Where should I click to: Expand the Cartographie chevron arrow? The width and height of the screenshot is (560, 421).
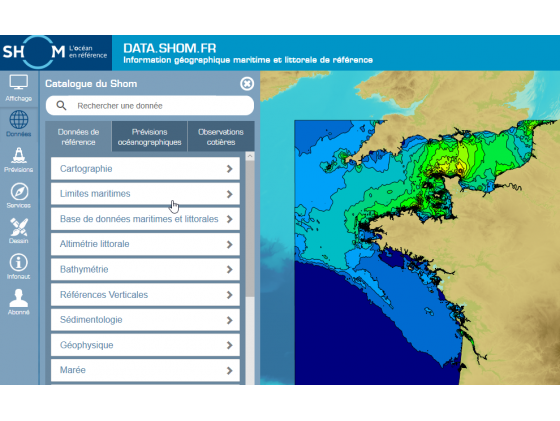230,169
